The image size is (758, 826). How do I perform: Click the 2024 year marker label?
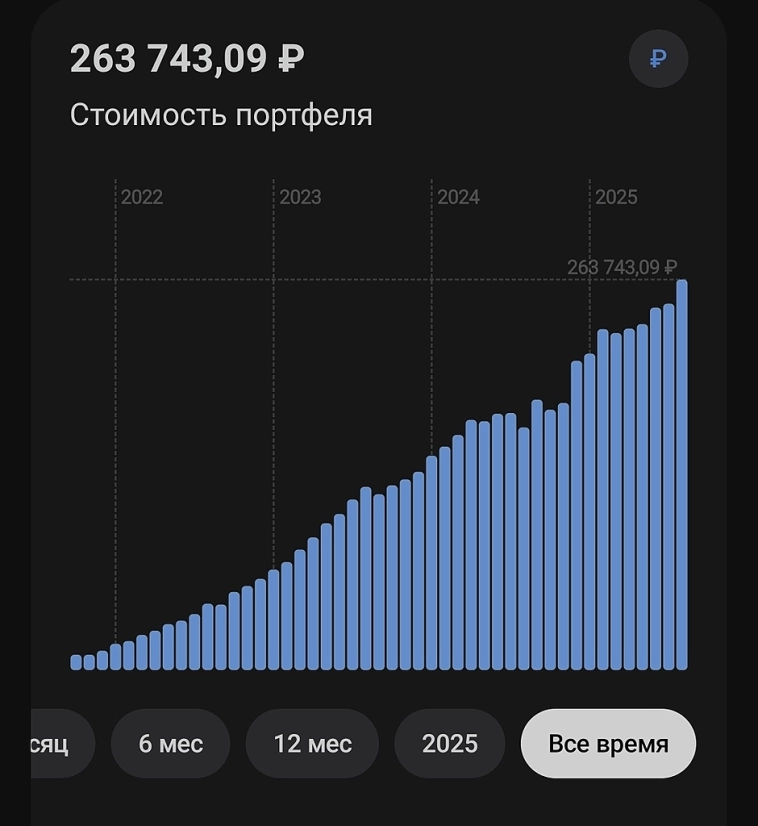458,197
